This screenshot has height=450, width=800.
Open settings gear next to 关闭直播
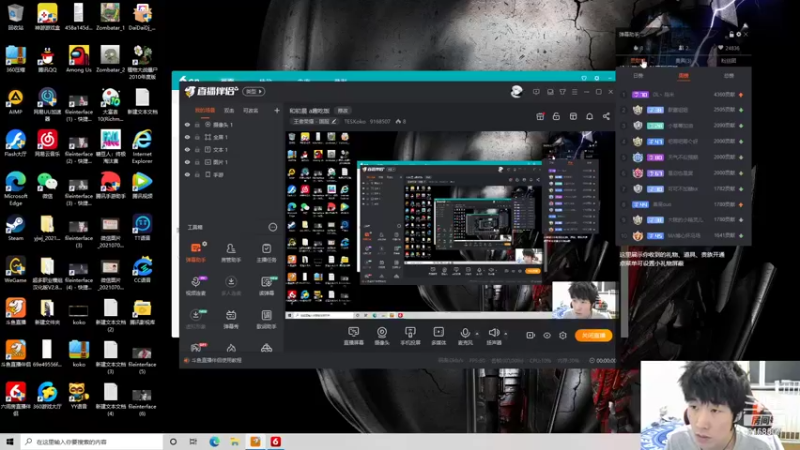click(x=563, y=335)
